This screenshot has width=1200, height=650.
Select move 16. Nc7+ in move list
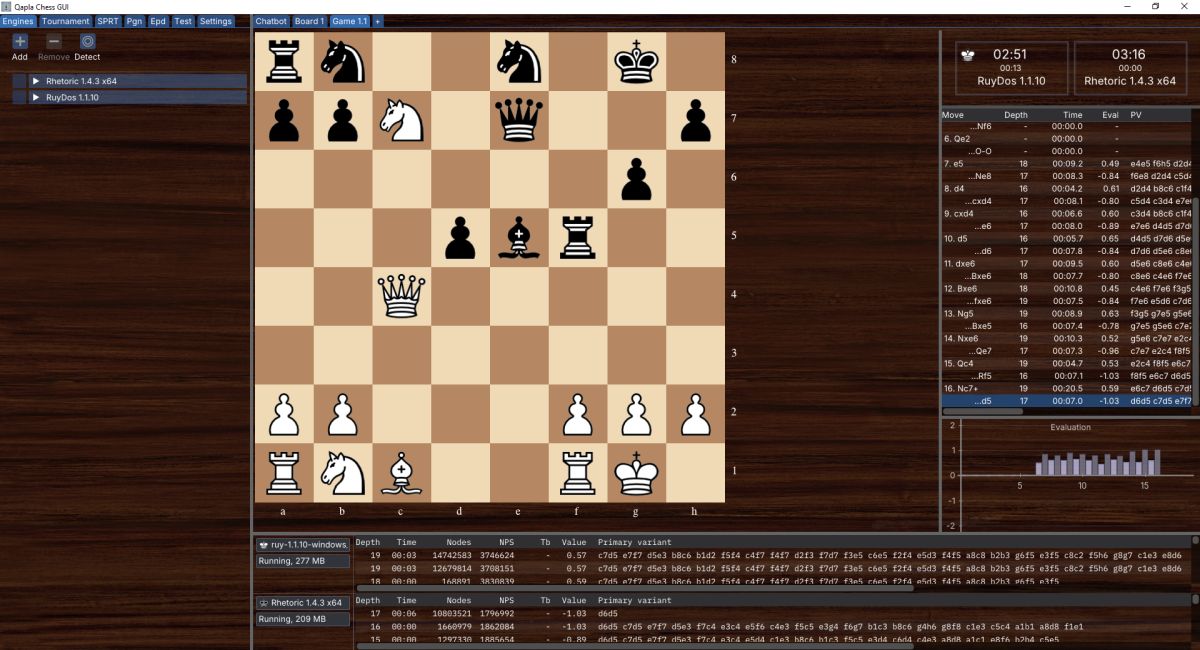[x=1066, y=388]
